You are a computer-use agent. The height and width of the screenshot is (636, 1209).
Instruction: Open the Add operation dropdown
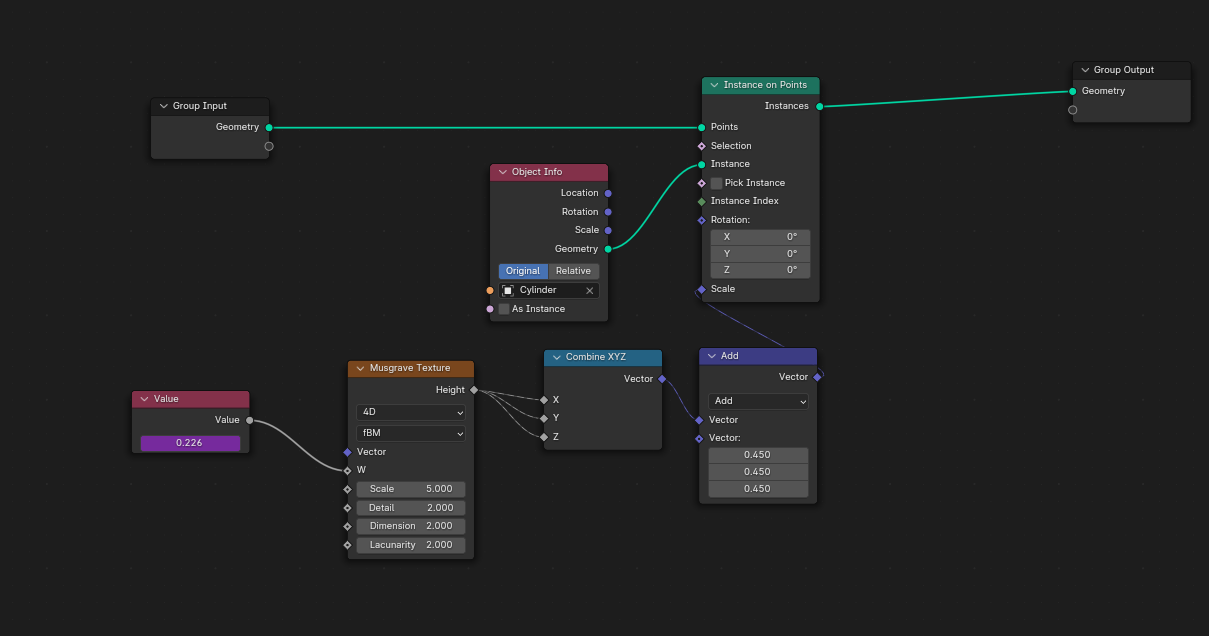coord(758,401)
